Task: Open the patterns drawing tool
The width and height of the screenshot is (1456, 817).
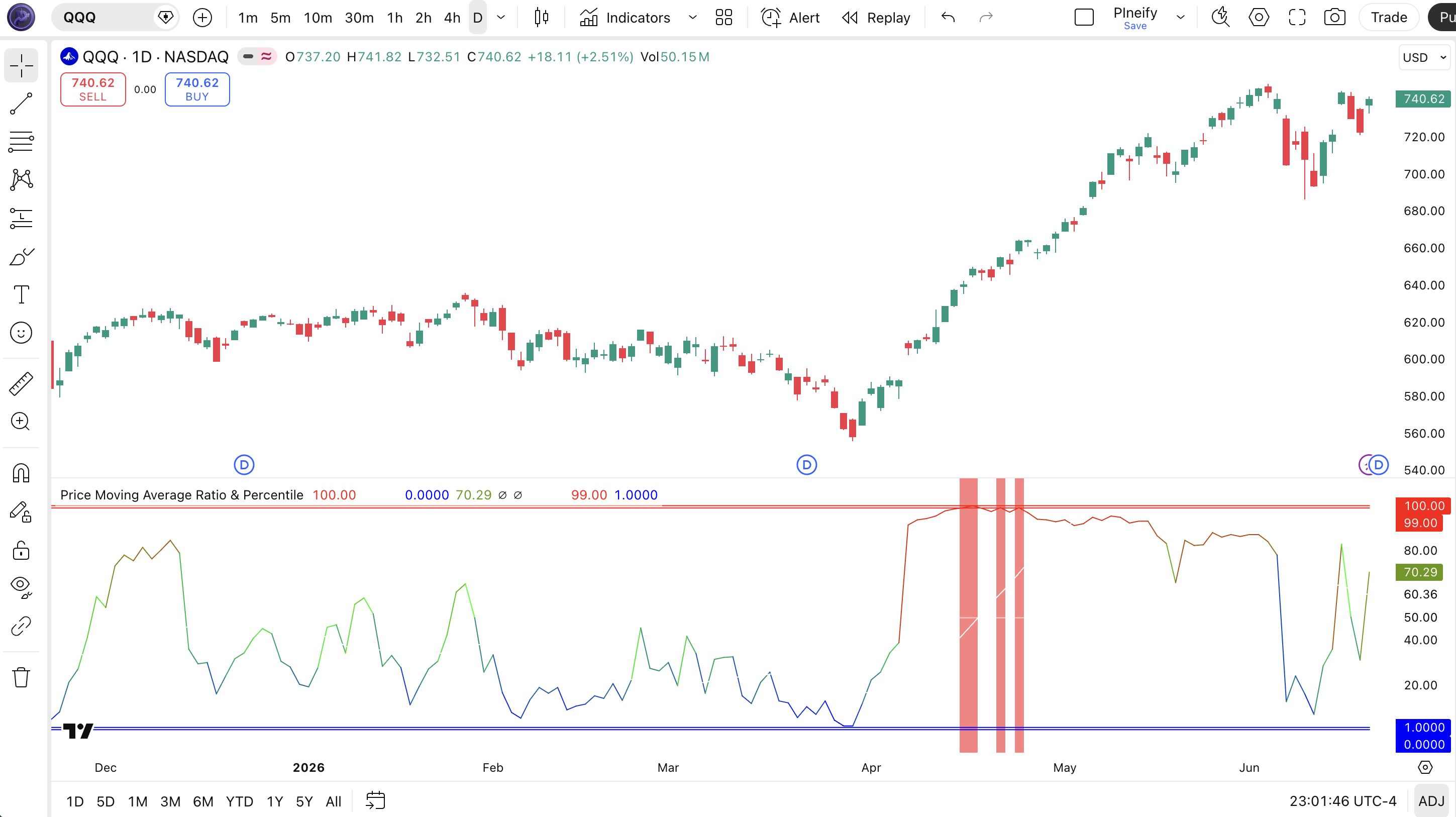Action: (21, 180)
